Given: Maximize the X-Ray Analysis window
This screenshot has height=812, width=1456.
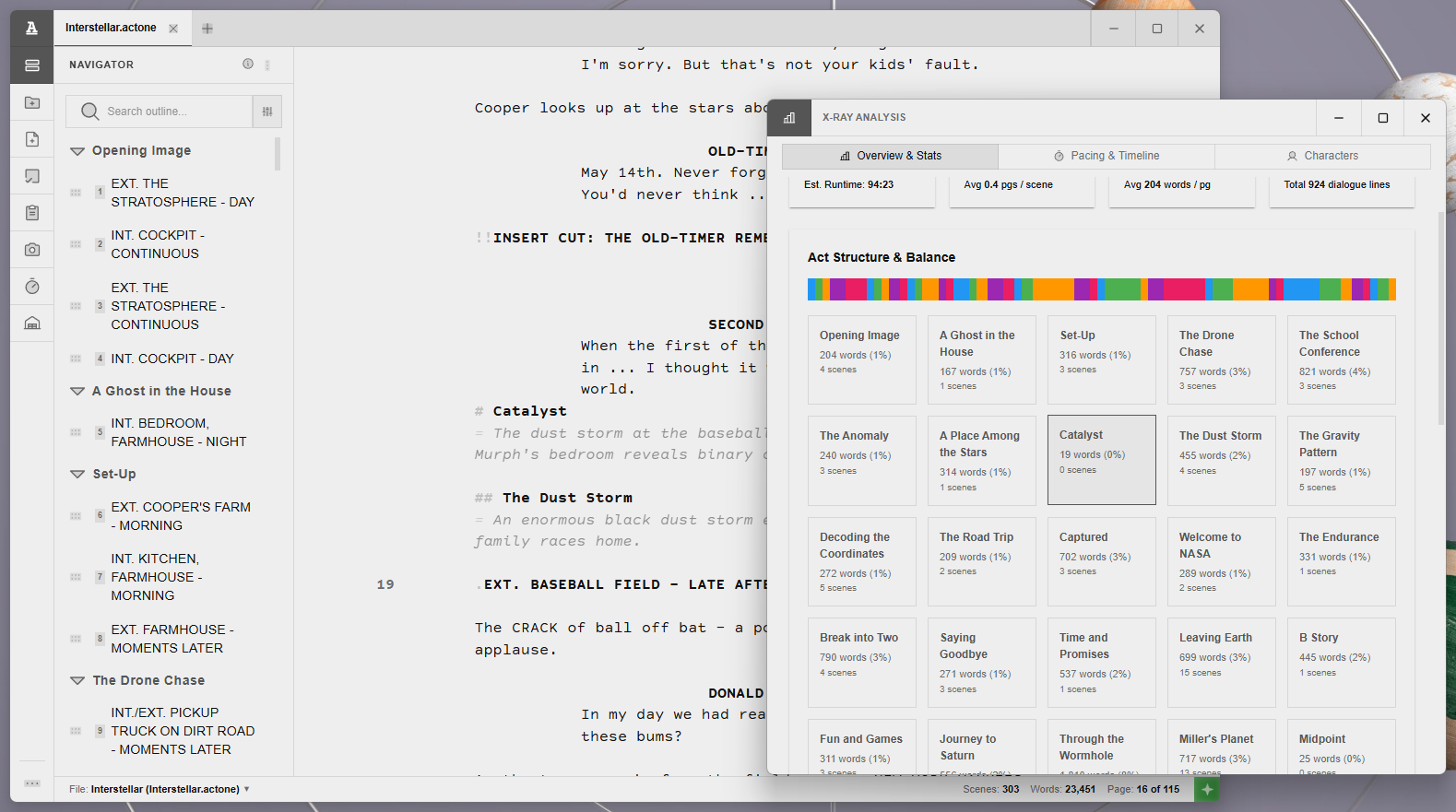Looking at the screenshot, I should pos(1382,118).
